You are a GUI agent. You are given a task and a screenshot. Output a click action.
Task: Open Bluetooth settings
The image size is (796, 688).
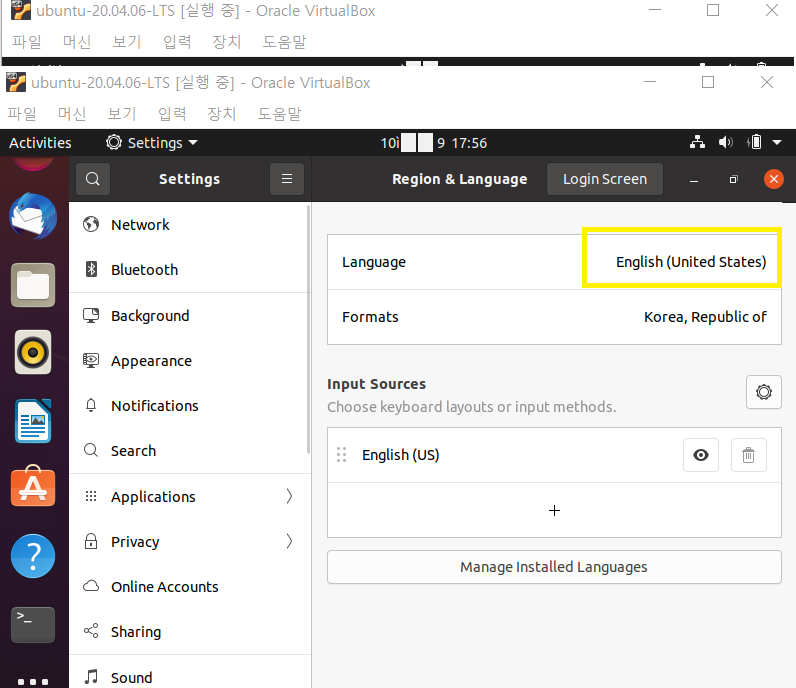(189, 270)
